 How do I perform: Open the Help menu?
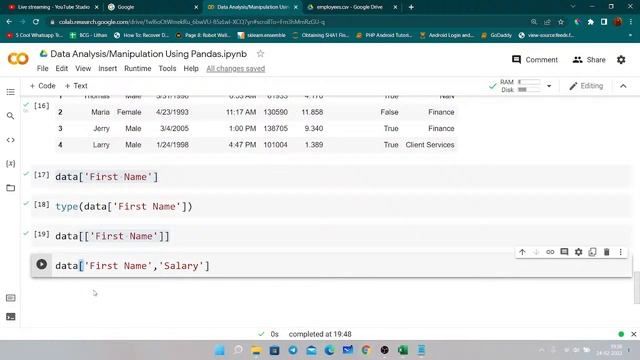[191, 69]
